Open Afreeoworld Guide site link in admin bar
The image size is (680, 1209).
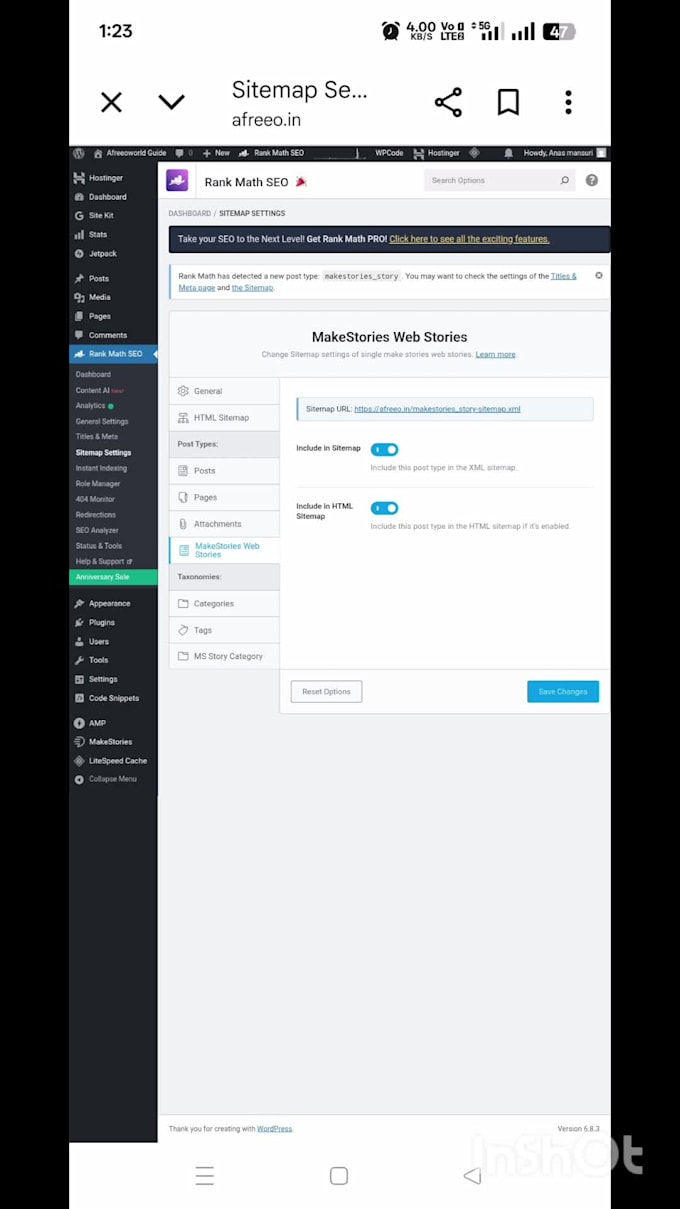click(x=130, y=153)
